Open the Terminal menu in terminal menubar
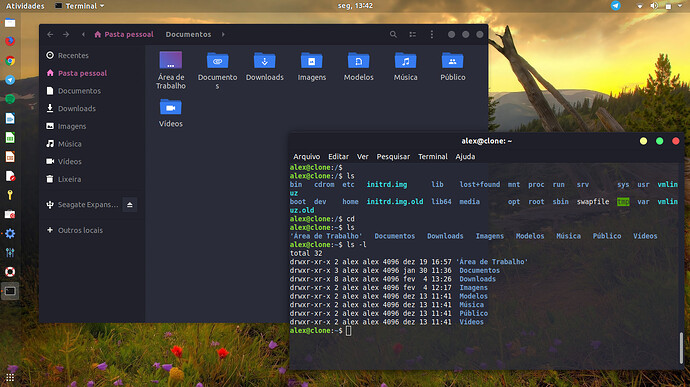The height and width of the screenshot is (387, 690). point(433,156)
